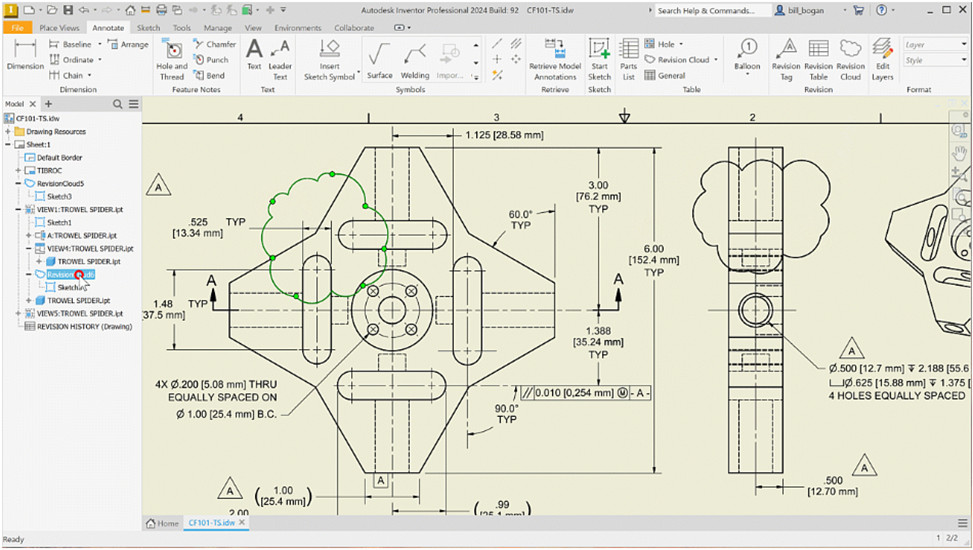Open the Revision Cloud dropdown in Table panel
This screenshot has width=973, height=550.
(715, 60)
